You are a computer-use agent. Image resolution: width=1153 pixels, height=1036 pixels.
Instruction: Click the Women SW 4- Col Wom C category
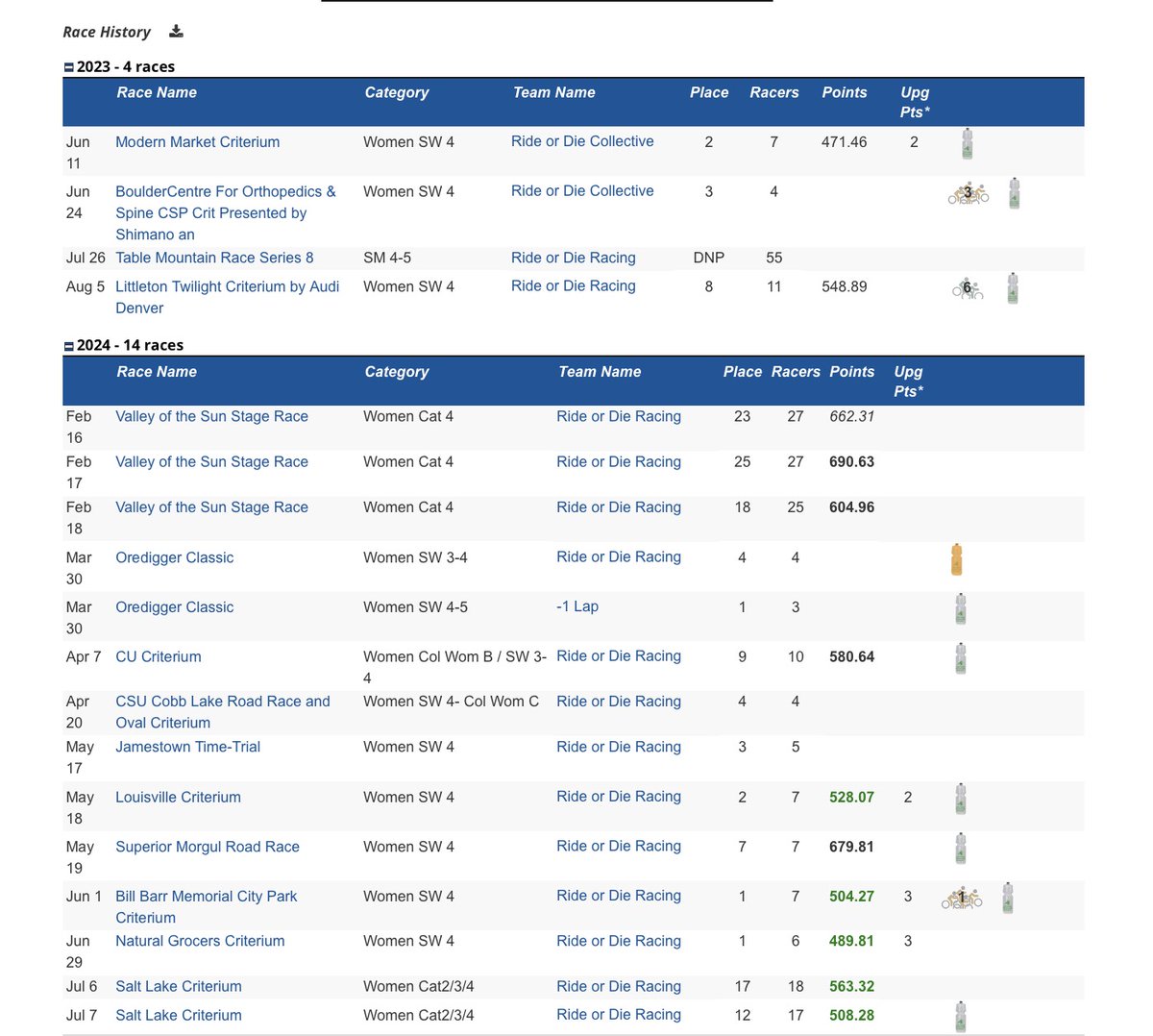point(451,702)
